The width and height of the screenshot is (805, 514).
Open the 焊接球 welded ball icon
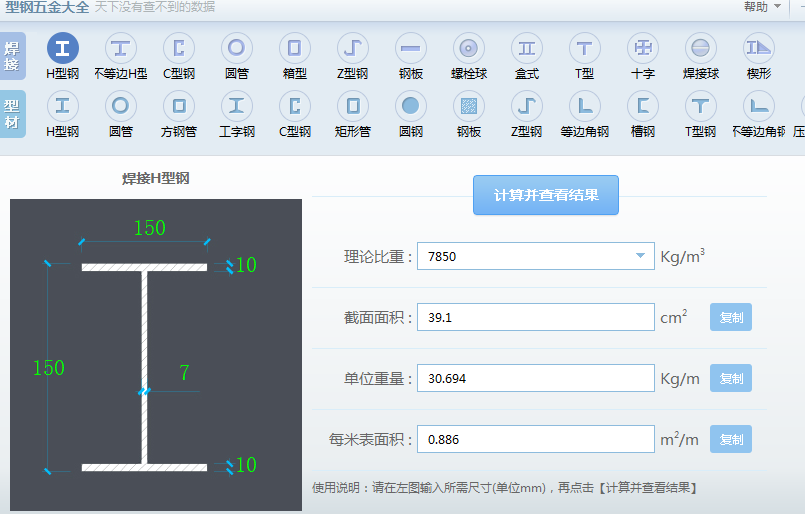tap(701, 48)
